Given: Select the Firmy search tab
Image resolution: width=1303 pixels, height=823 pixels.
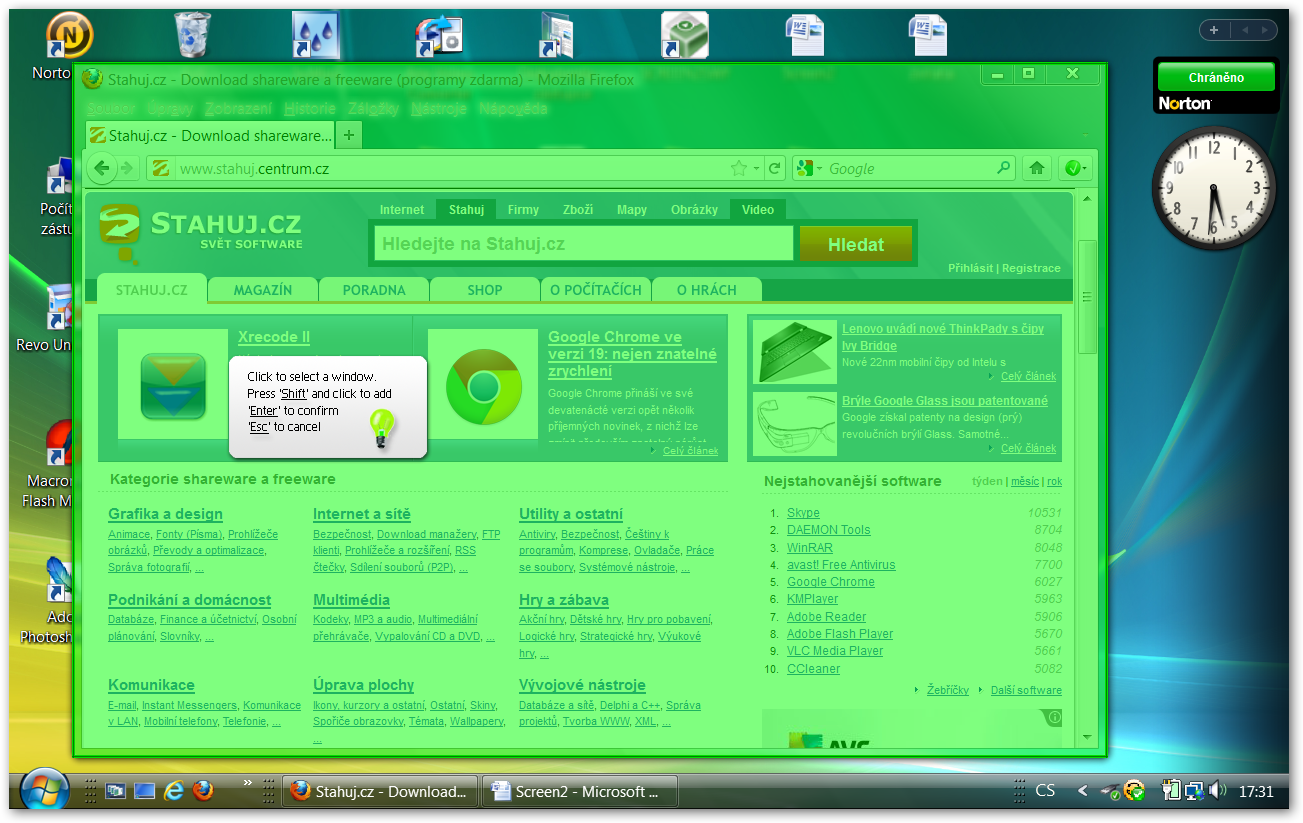Looking at the screenshot, I should click(523, 210).
